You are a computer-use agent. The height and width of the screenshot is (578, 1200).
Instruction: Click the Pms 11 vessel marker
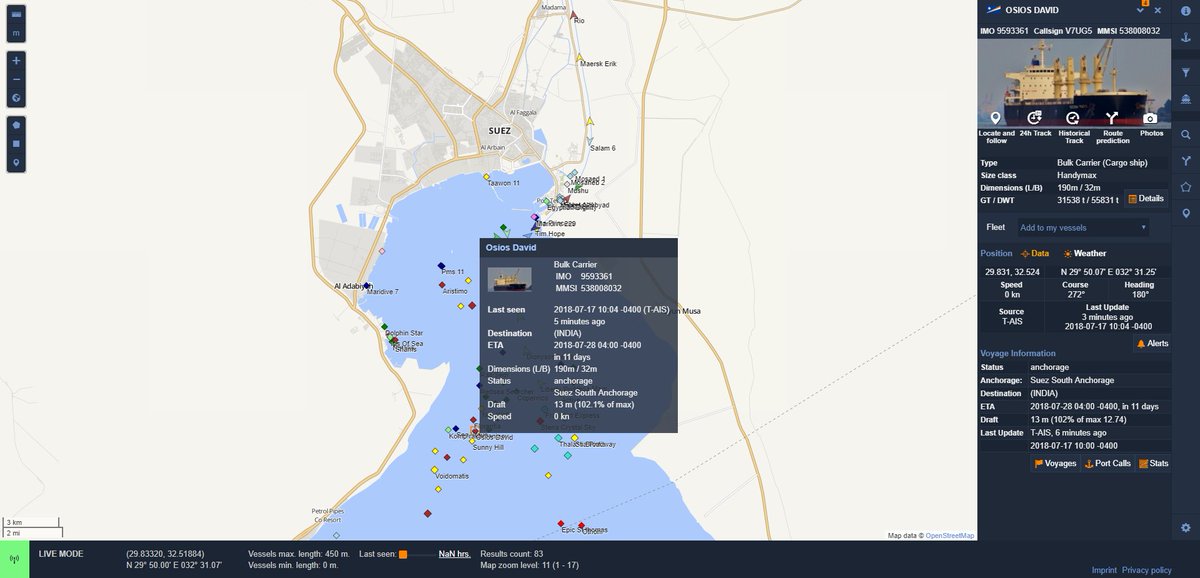click(441, 266)
